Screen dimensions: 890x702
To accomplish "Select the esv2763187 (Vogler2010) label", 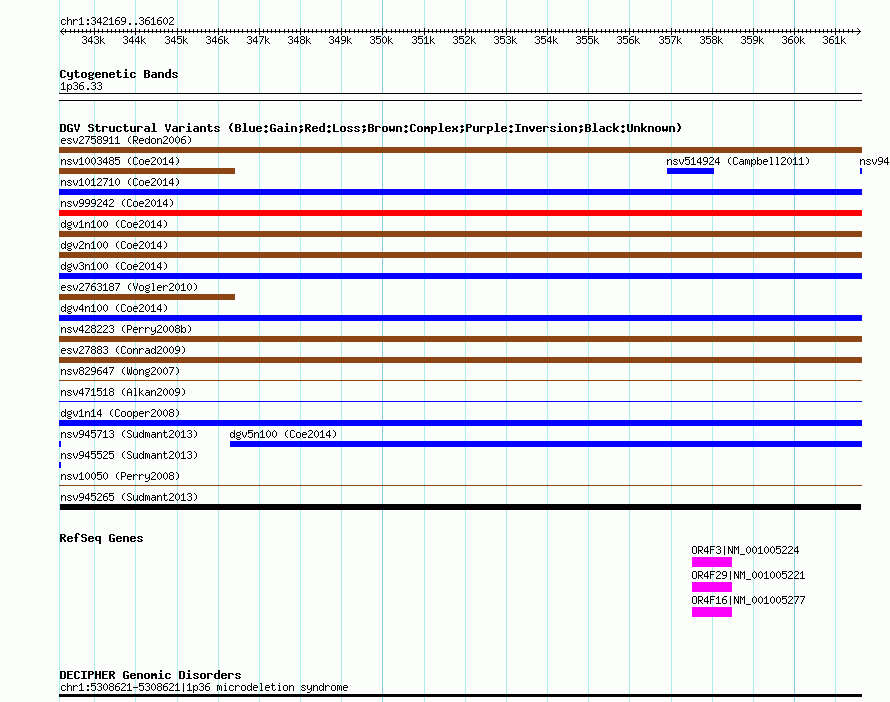I will coord(129,287).
